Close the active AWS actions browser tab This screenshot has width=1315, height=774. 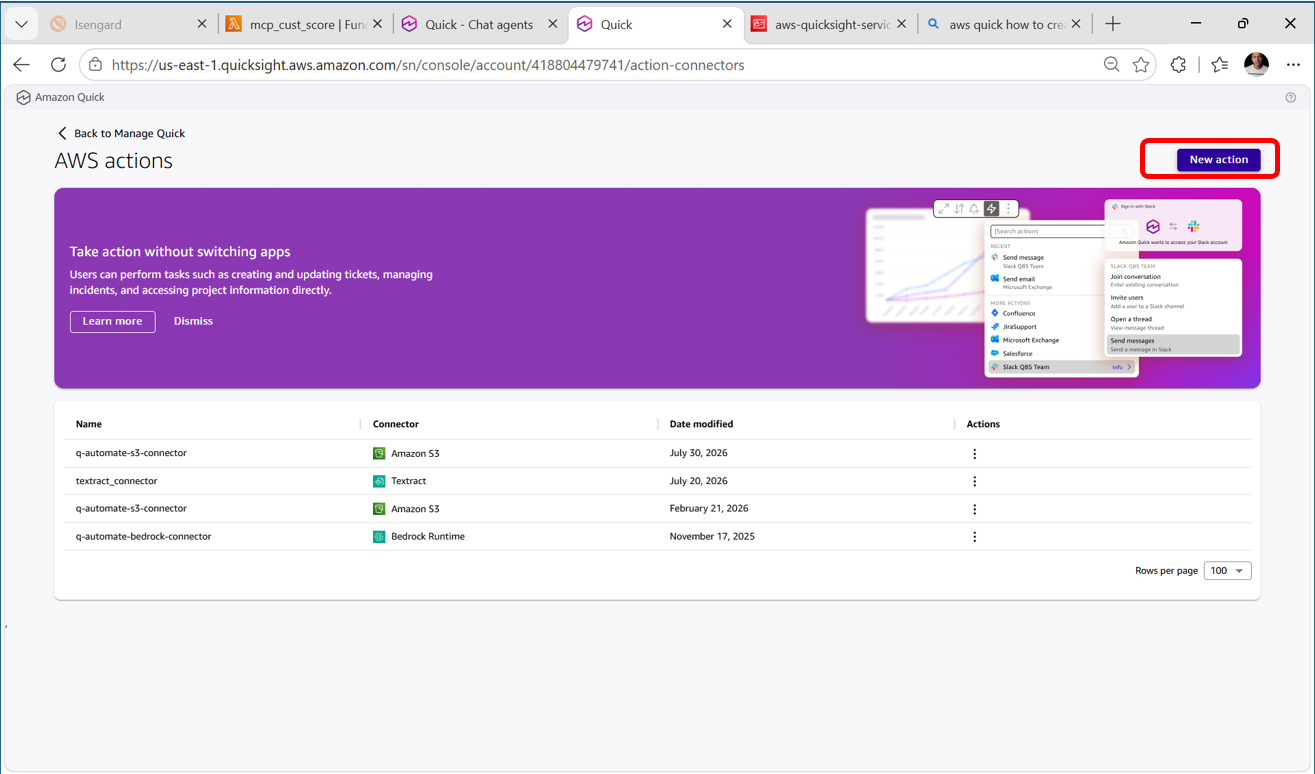[x=727, y=24]
